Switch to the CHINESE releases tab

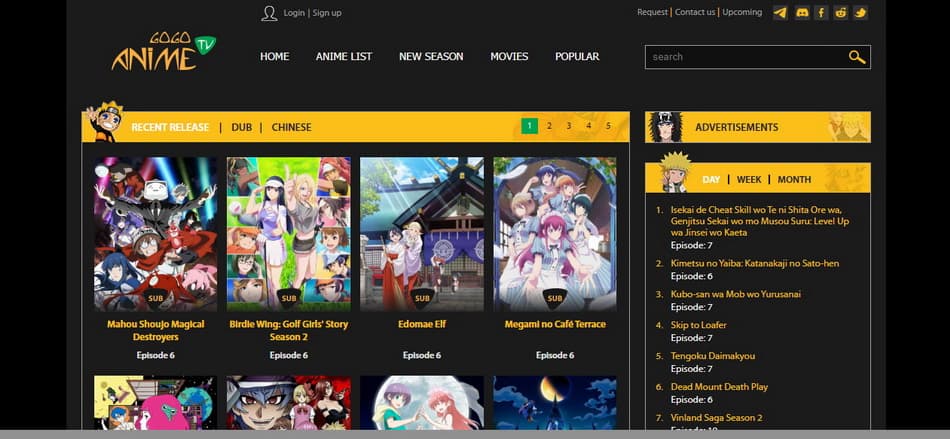(x=291, y=127)
